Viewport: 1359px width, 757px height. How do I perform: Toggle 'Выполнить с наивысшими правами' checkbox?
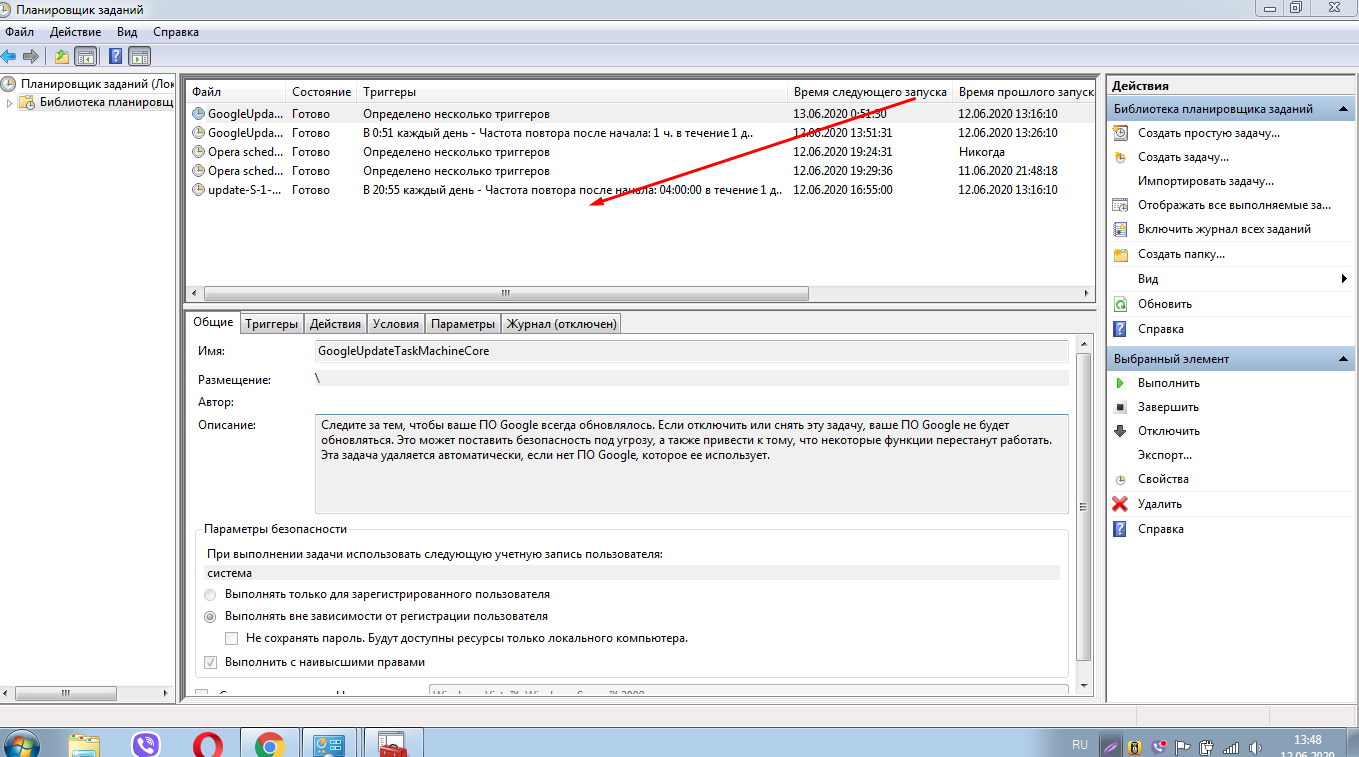210,662
